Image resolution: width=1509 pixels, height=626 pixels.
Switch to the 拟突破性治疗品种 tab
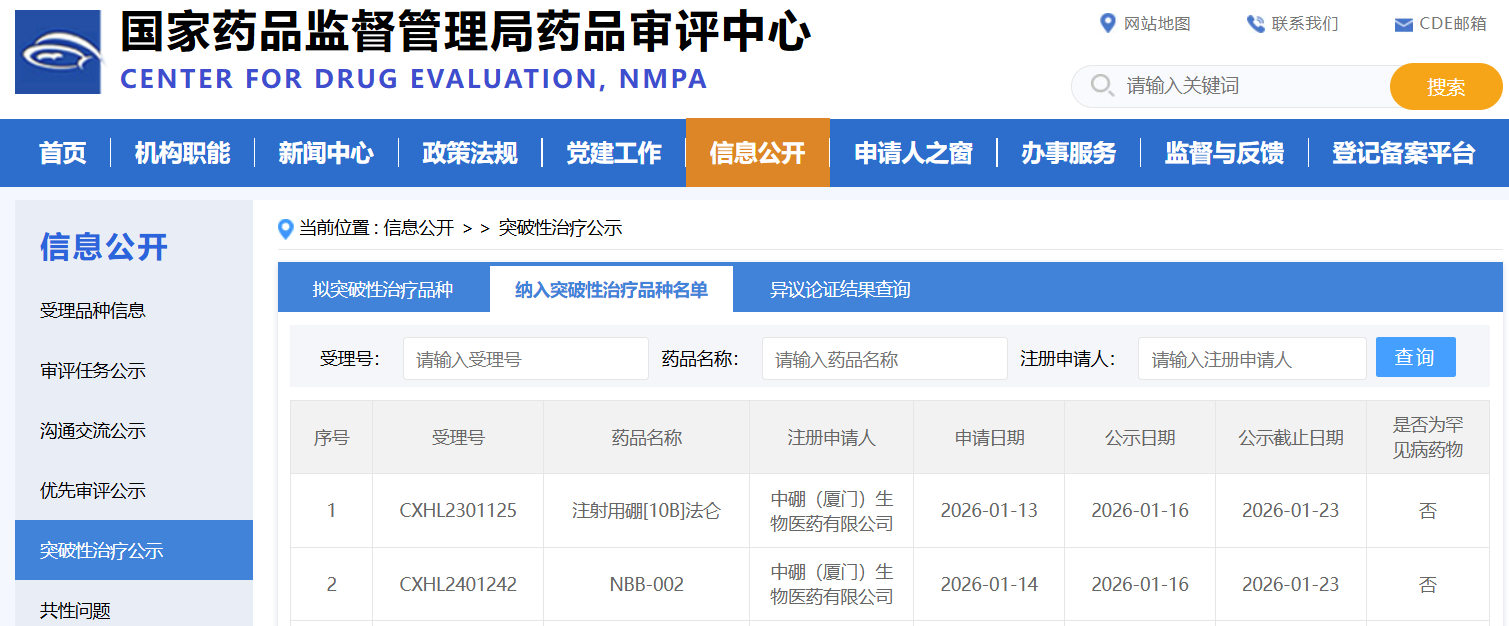(x=384, y=288)
